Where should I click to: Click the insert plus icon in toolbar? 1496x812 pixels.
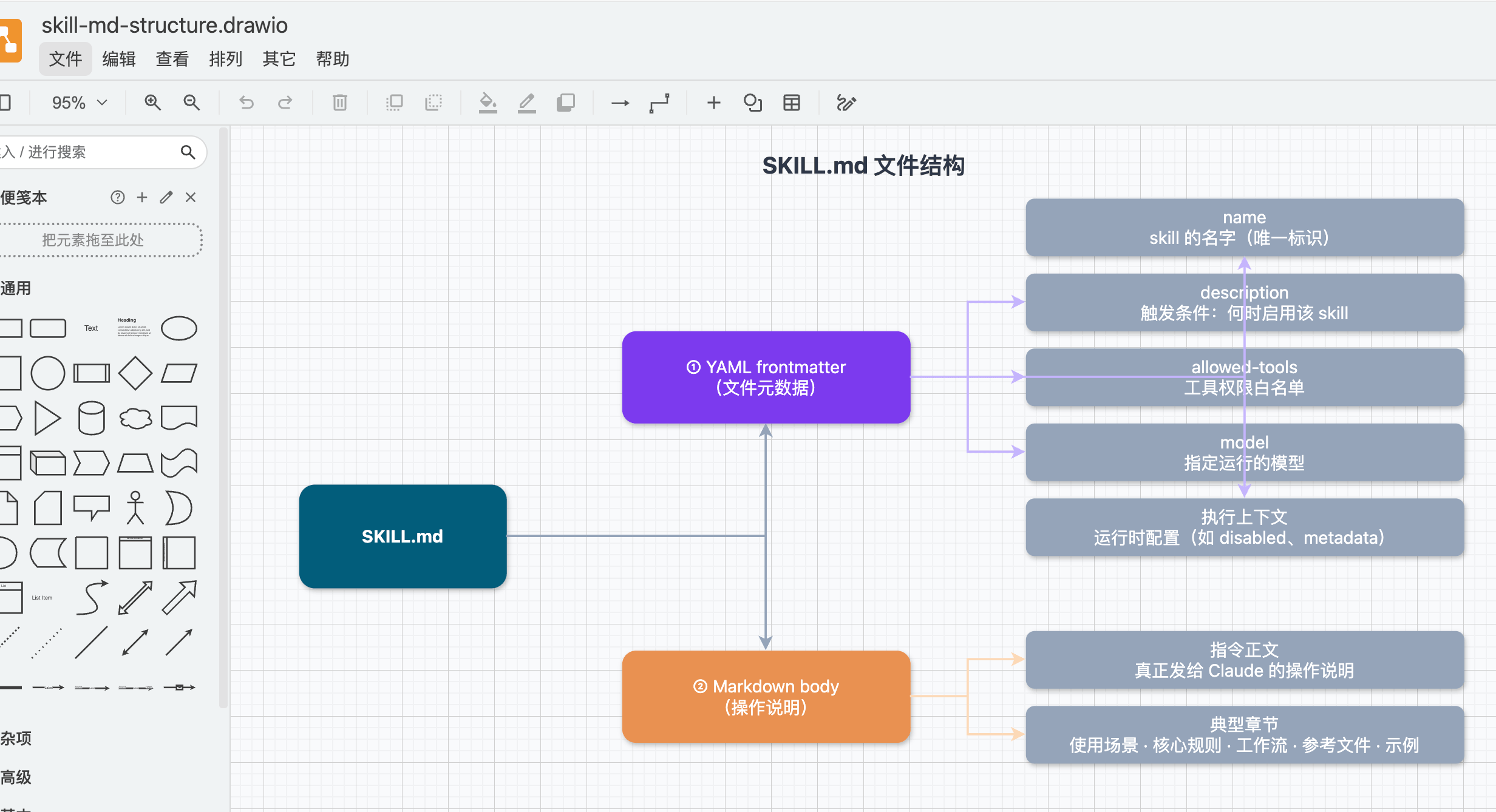pyautogui.click(x=714, y=103)
